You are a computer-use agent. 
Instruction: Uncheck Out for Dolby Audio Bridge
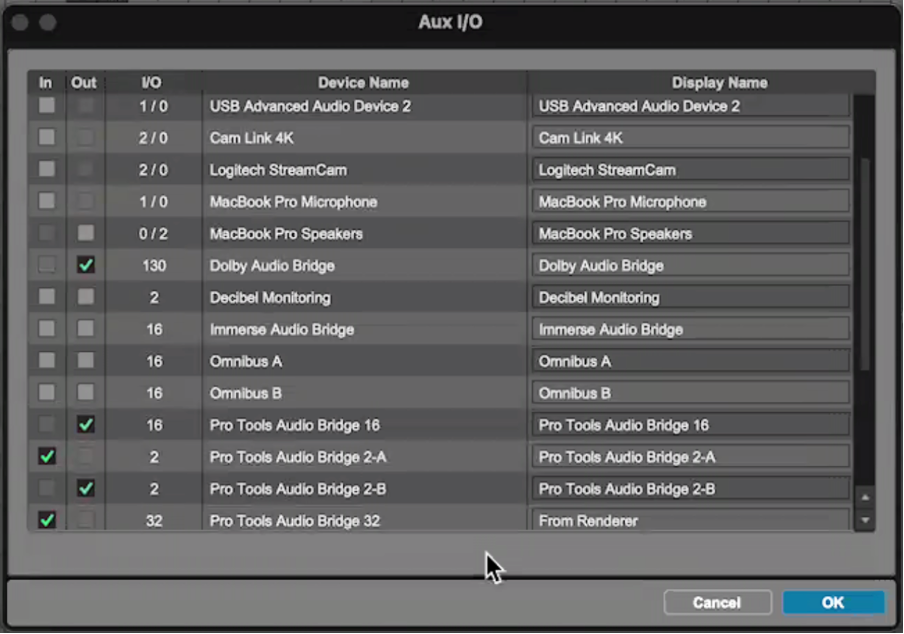click(x=86, y=265)
